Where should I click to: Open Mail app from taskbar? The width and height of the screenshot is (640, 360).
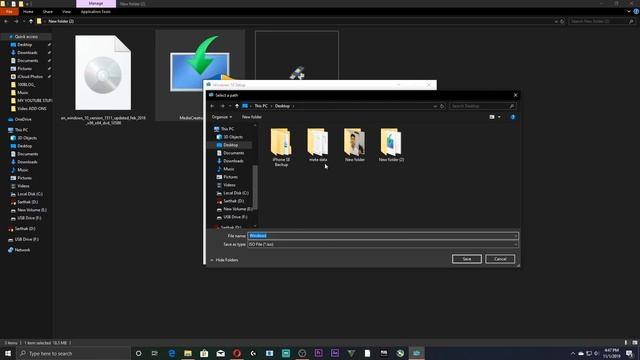[220, 353]
